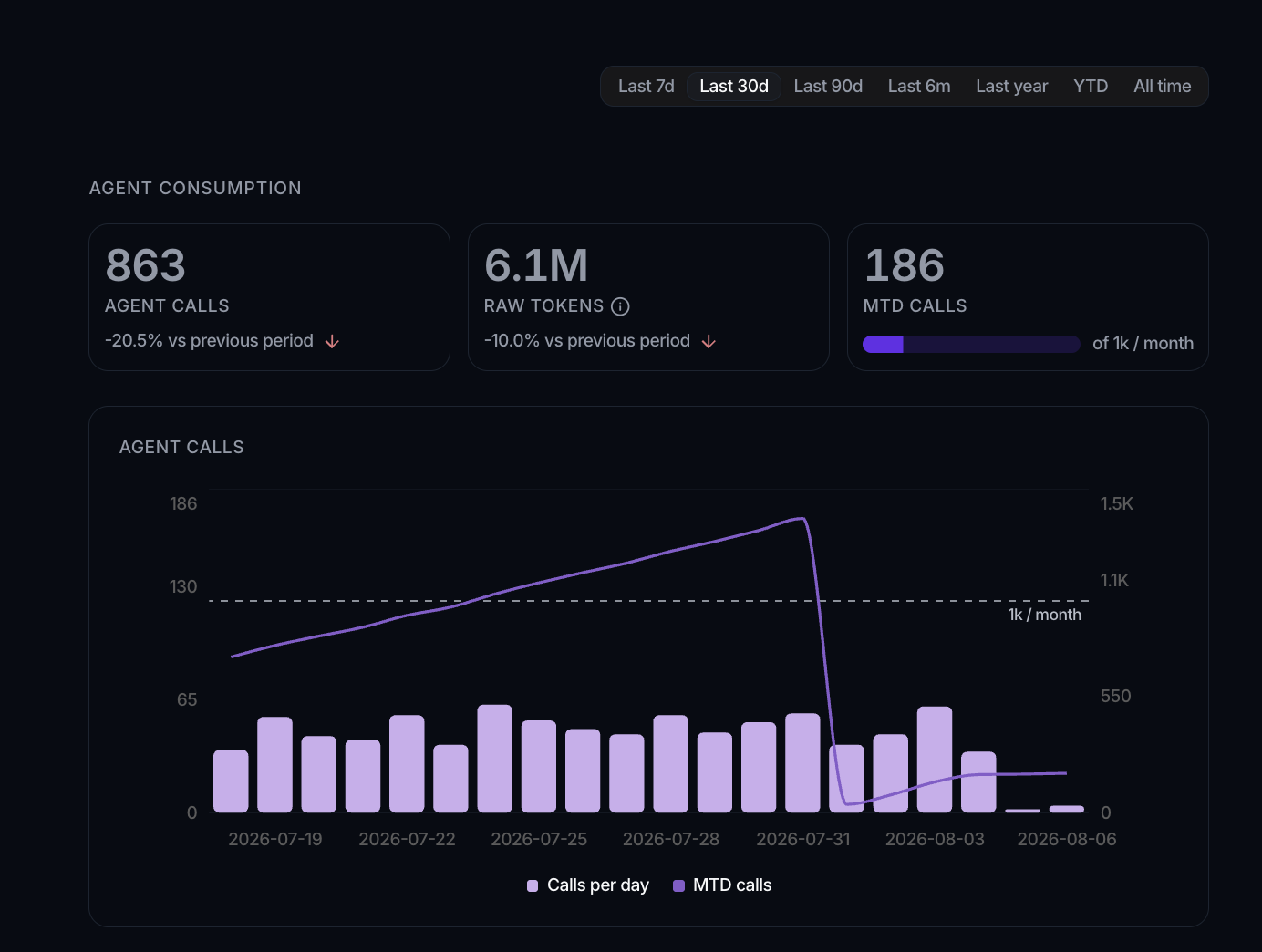Screen dimensions: 1262x952
Task: Toggle the MTD calls legend swatch
Action: pos(678,885)
